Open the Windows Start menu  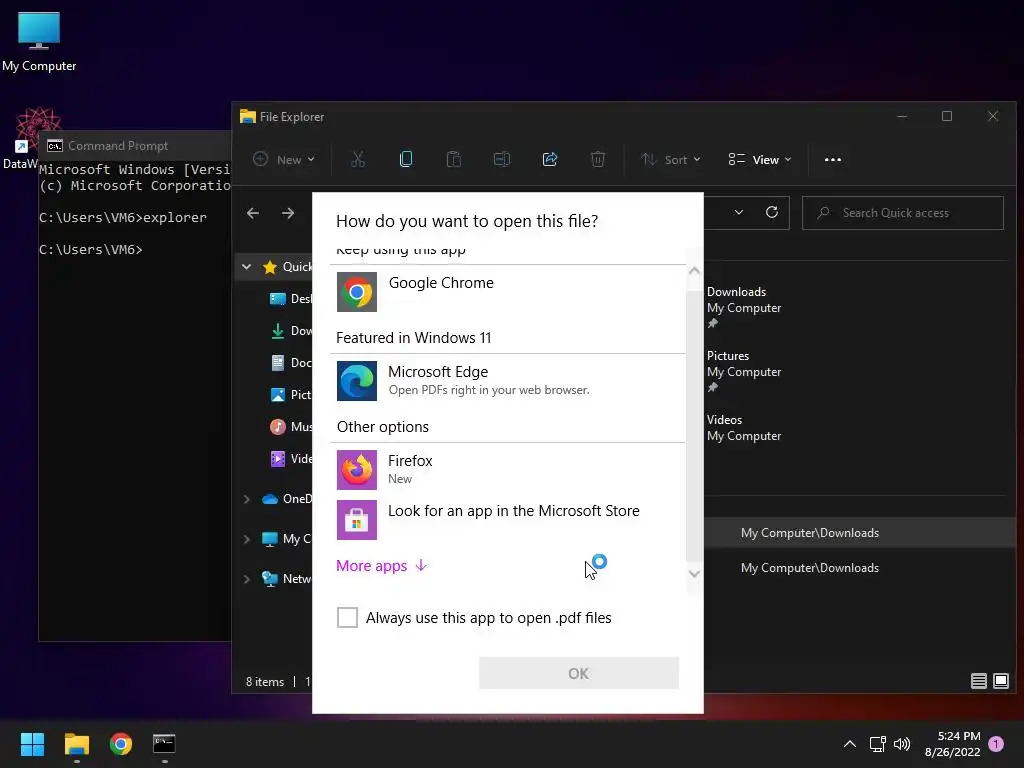click(x=32, y=744)
